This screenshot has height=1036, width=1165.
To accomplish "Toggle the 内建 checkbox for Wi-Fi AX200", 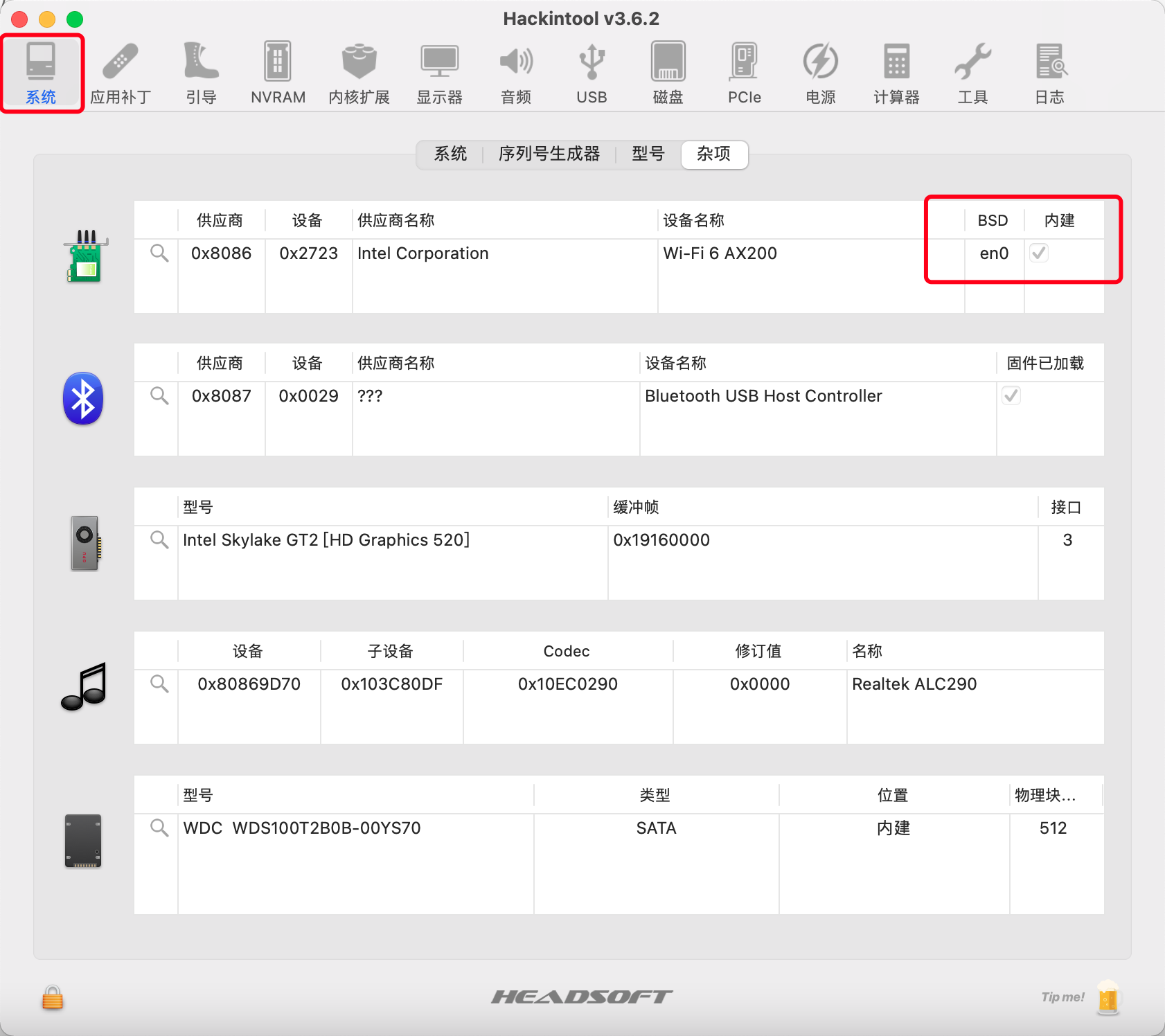I will click(x=1039, y=253).
